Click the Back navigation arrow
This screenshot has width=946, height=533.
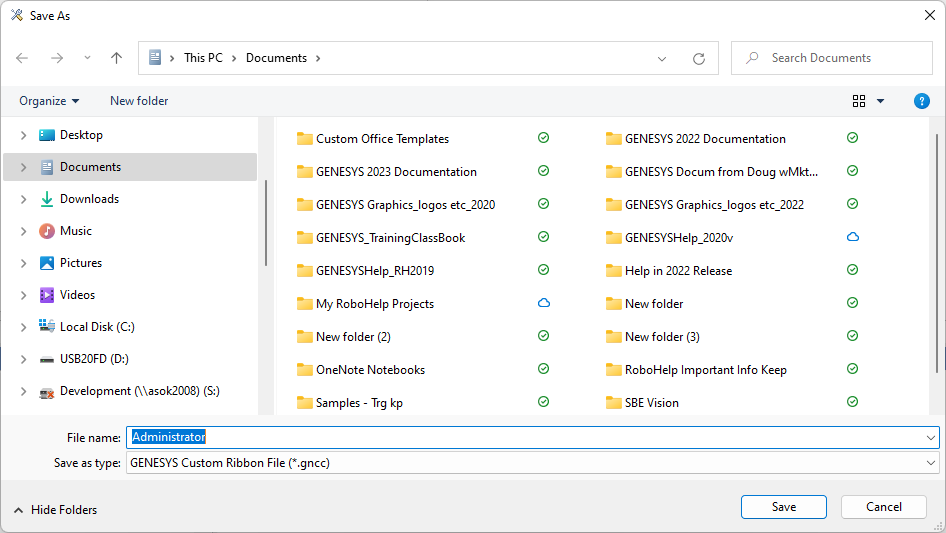coord(22,58)
